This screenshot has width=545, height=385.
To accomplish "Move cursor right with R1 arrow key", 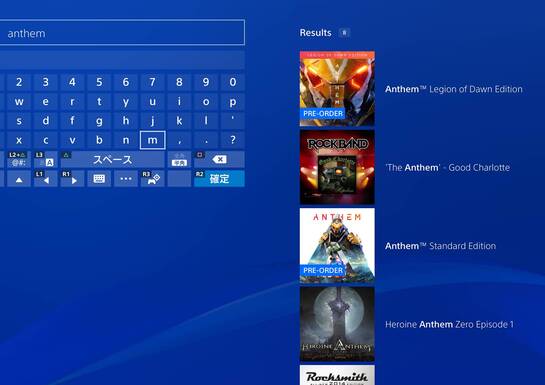I will pyautogui.click(x=72, y=179).
